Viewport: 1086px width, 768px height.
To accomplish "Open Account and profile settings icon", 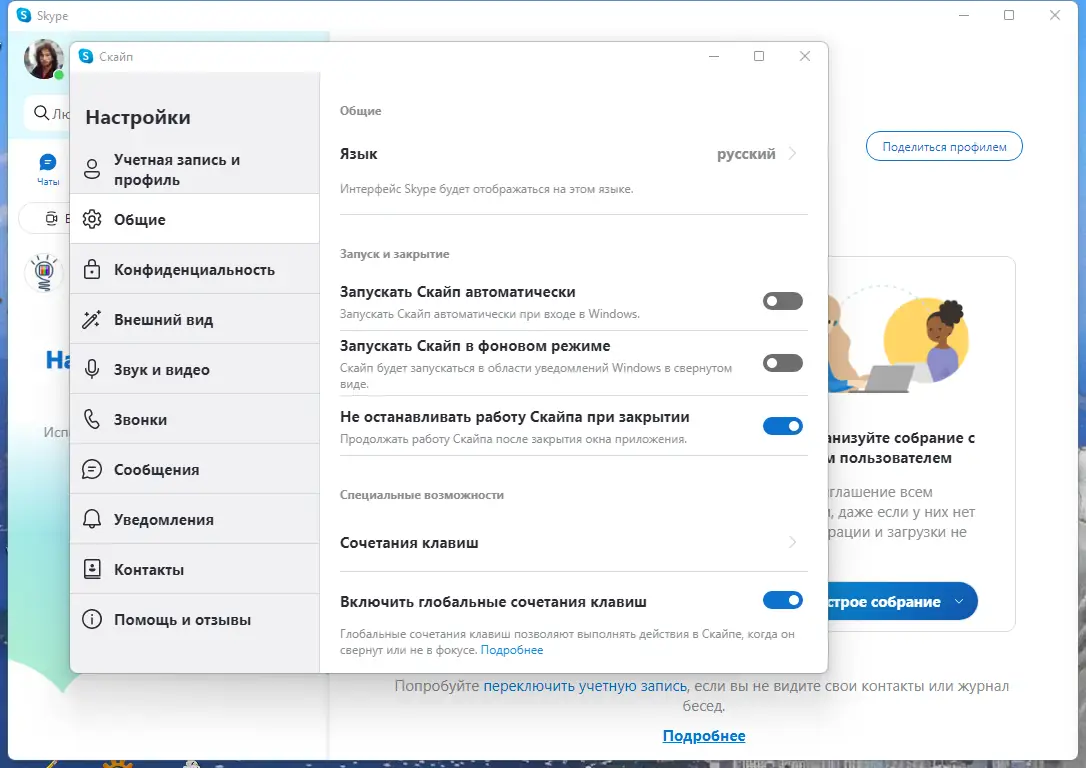I will 91,169.
